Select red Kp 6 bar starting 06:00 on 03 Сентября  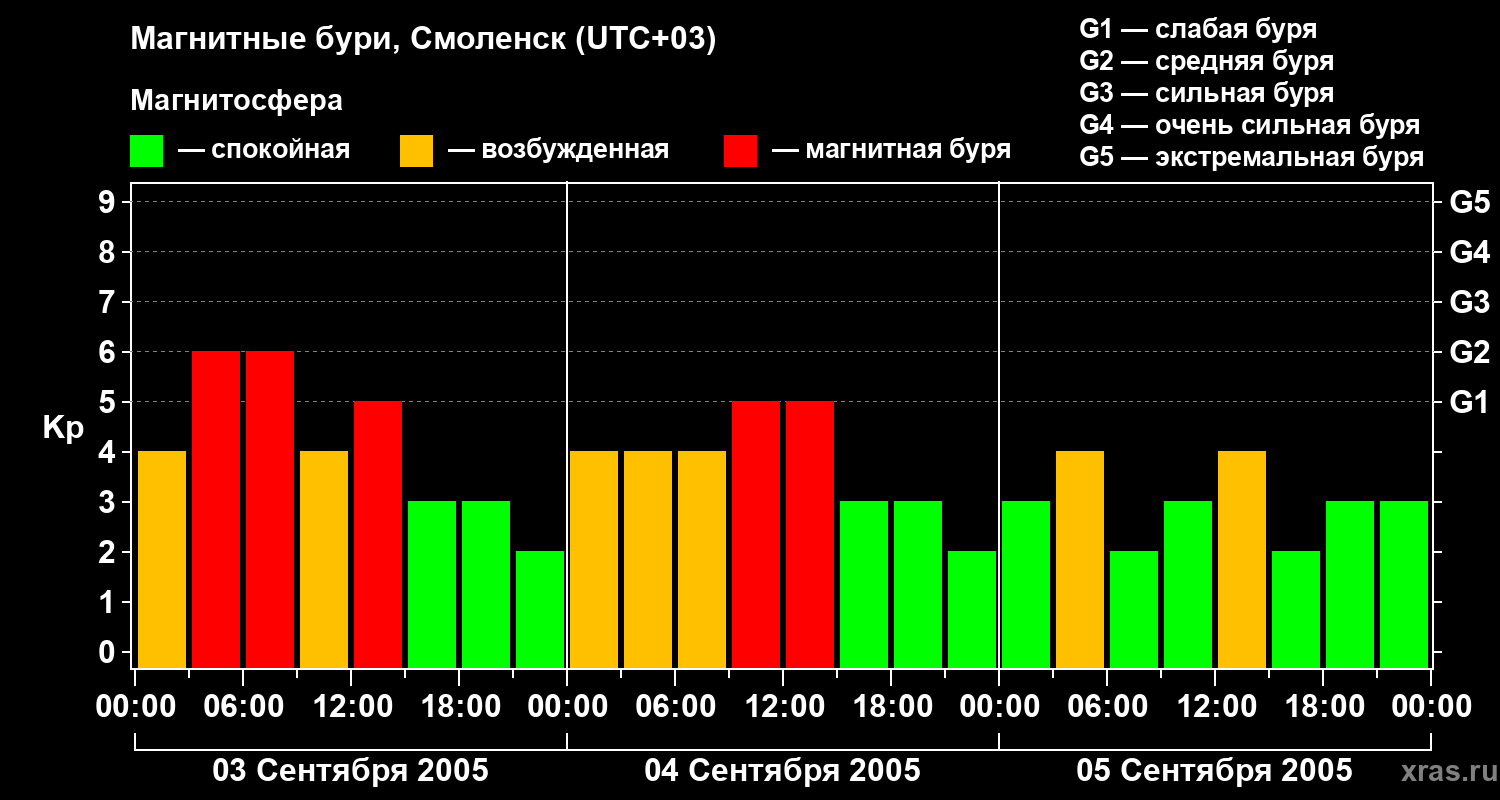[x=270, y=509]
